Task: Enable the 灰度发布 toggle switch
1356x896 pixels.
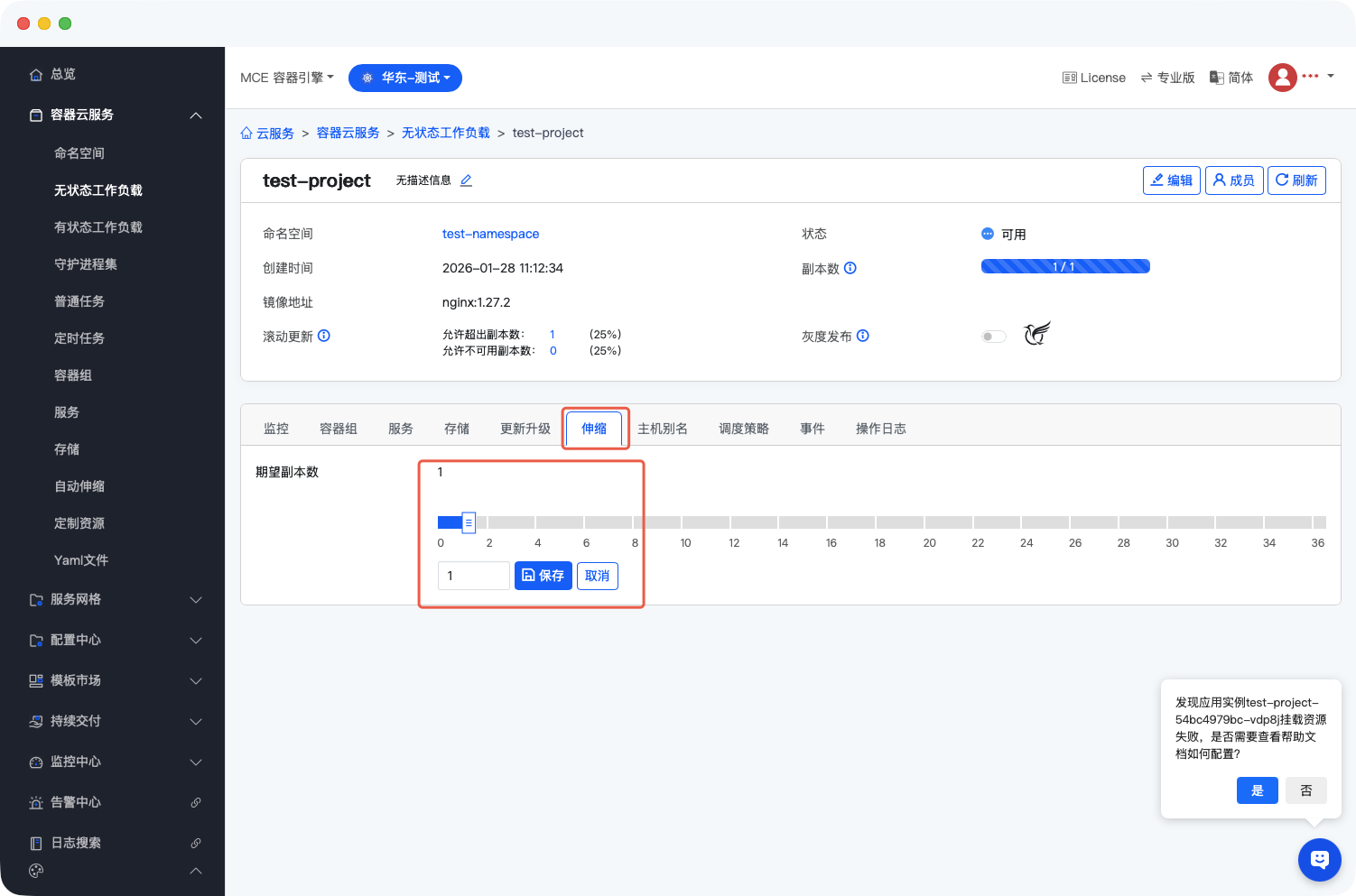Action: [x=993, y=337]
